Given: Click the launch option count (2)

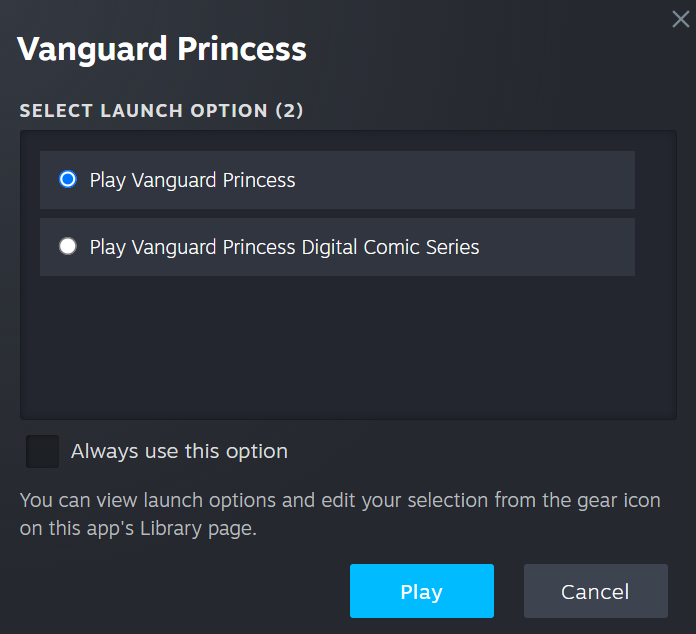Looking at the screenshot, I should coord(289,111).
